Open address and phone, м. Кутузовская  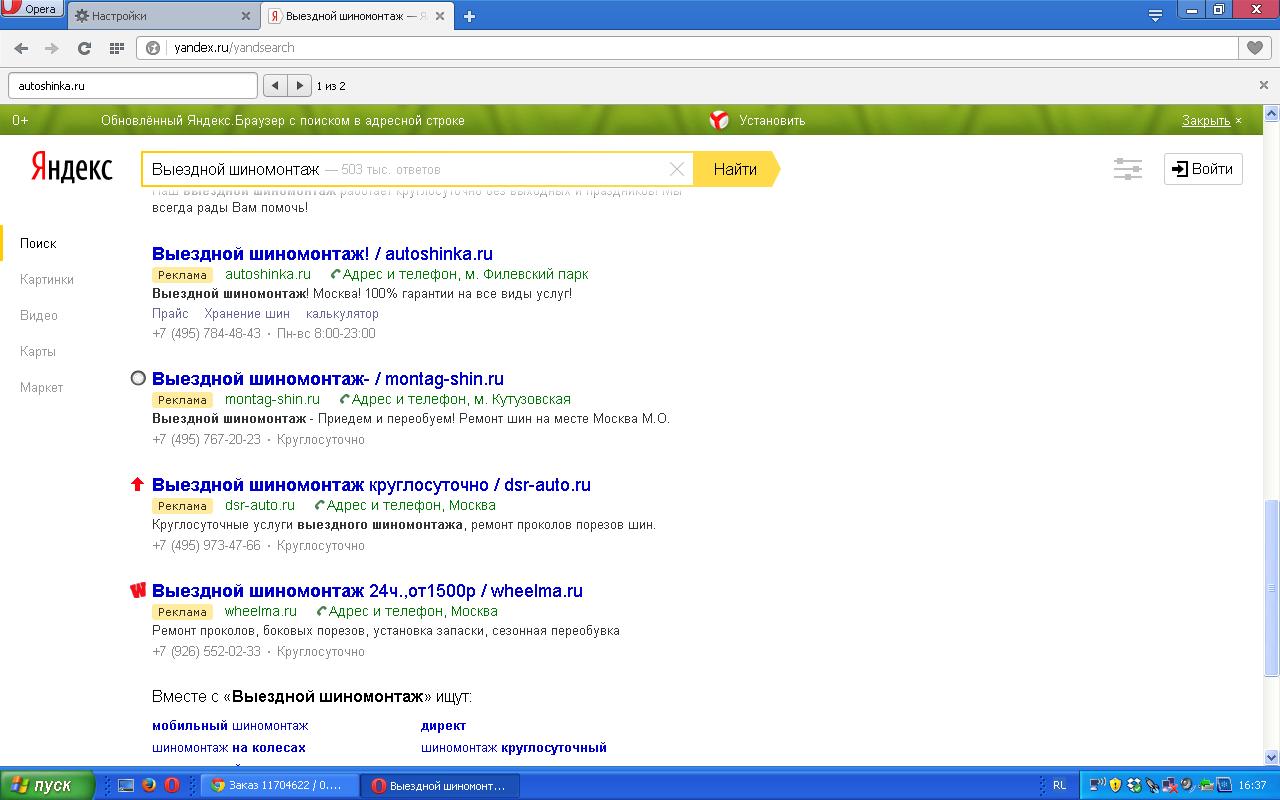456,399
